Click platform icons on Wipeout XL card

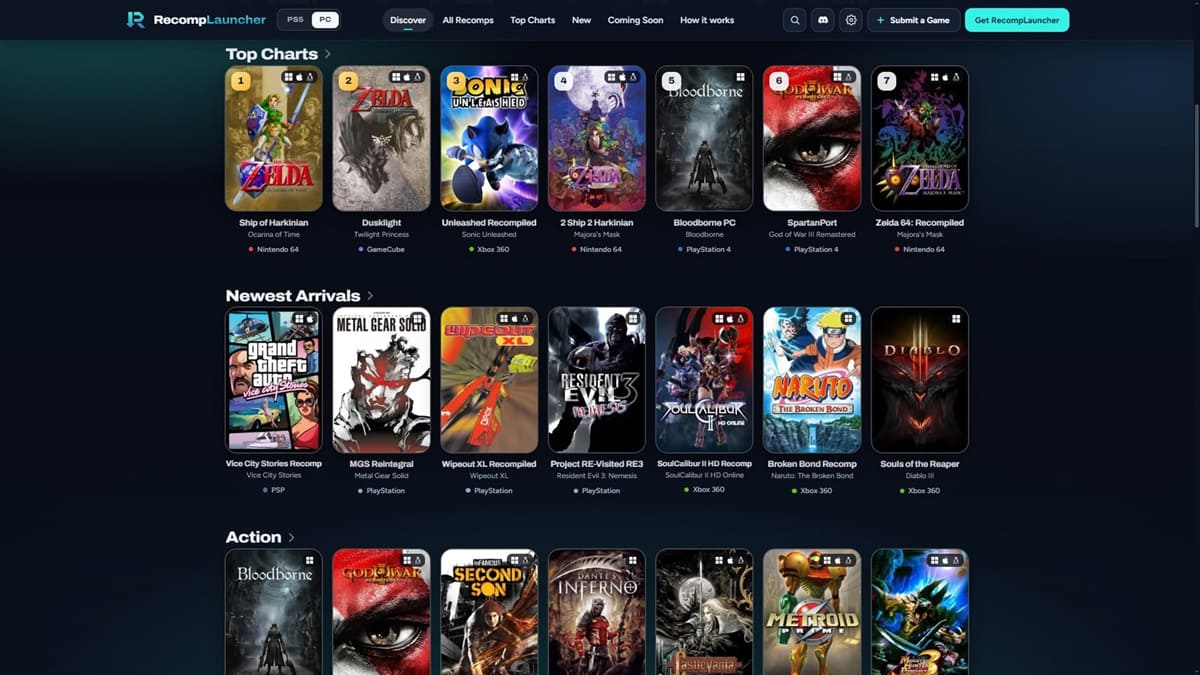click(515, 318)
